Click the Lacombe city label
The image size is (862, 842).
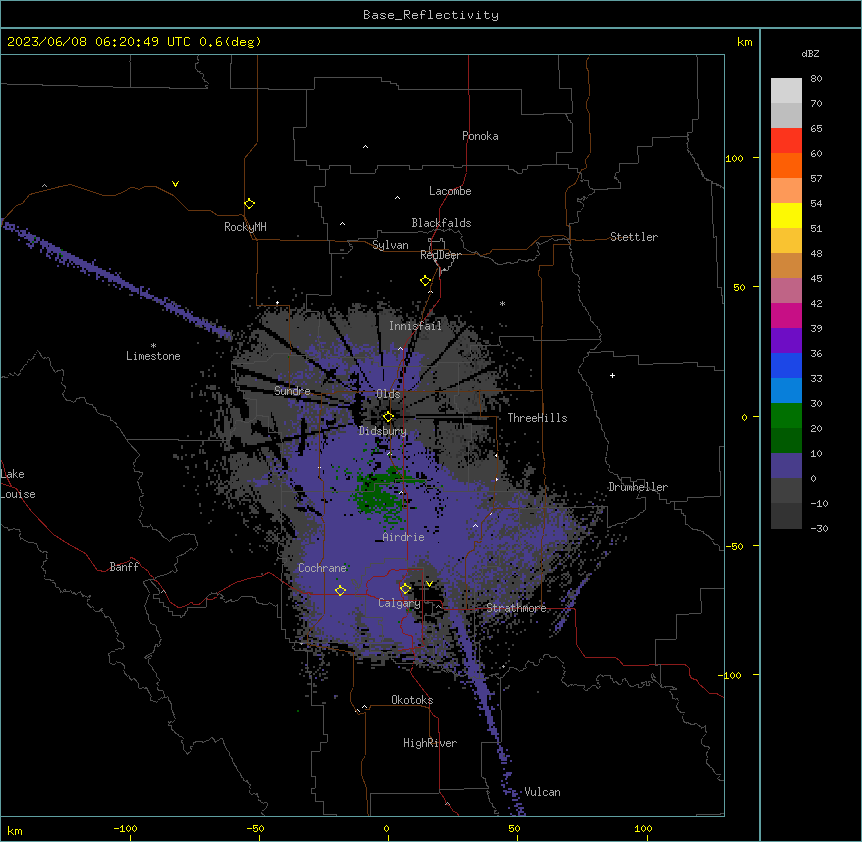pos(450,191)
